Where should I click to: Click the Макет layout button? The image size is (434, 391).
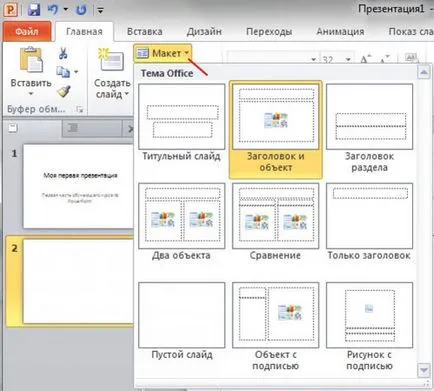coord(162,53)
